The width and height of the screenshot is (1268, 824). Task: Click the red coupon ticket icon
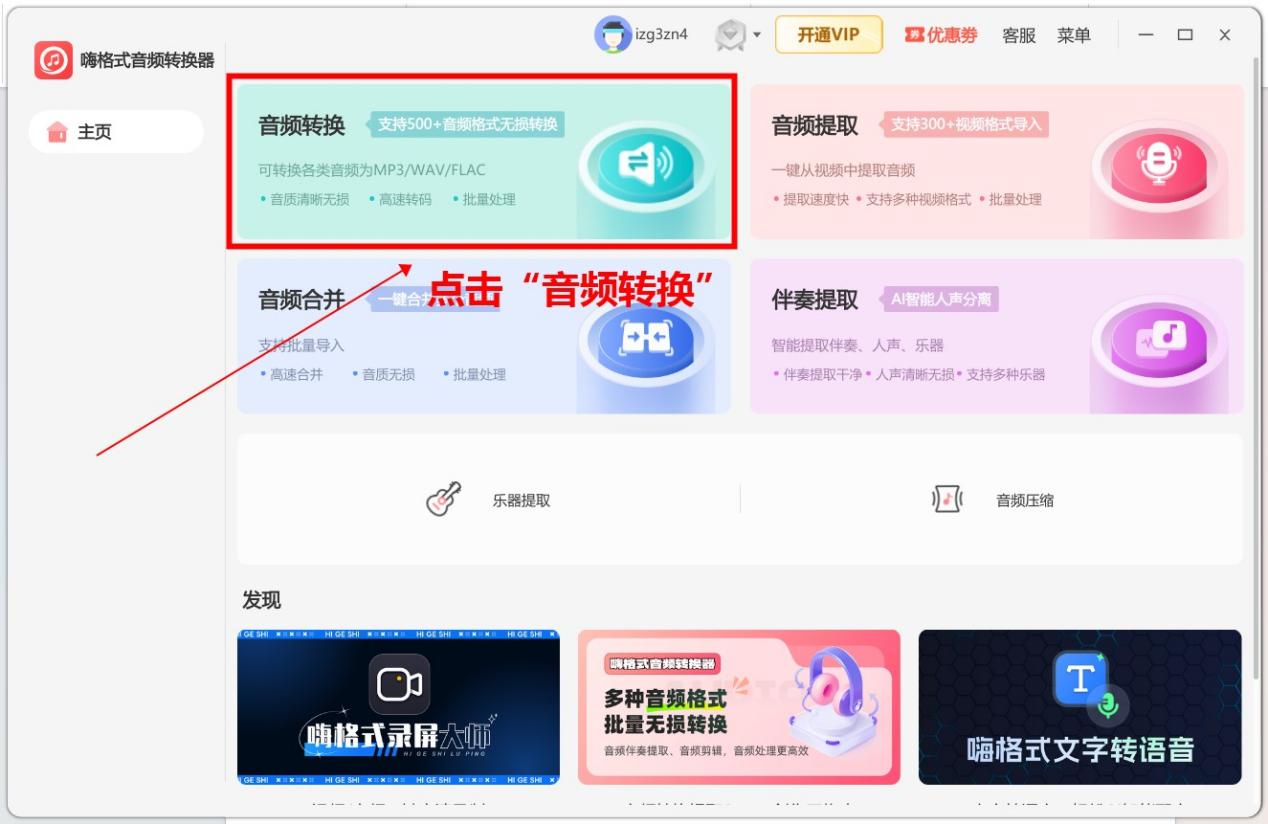914,35
